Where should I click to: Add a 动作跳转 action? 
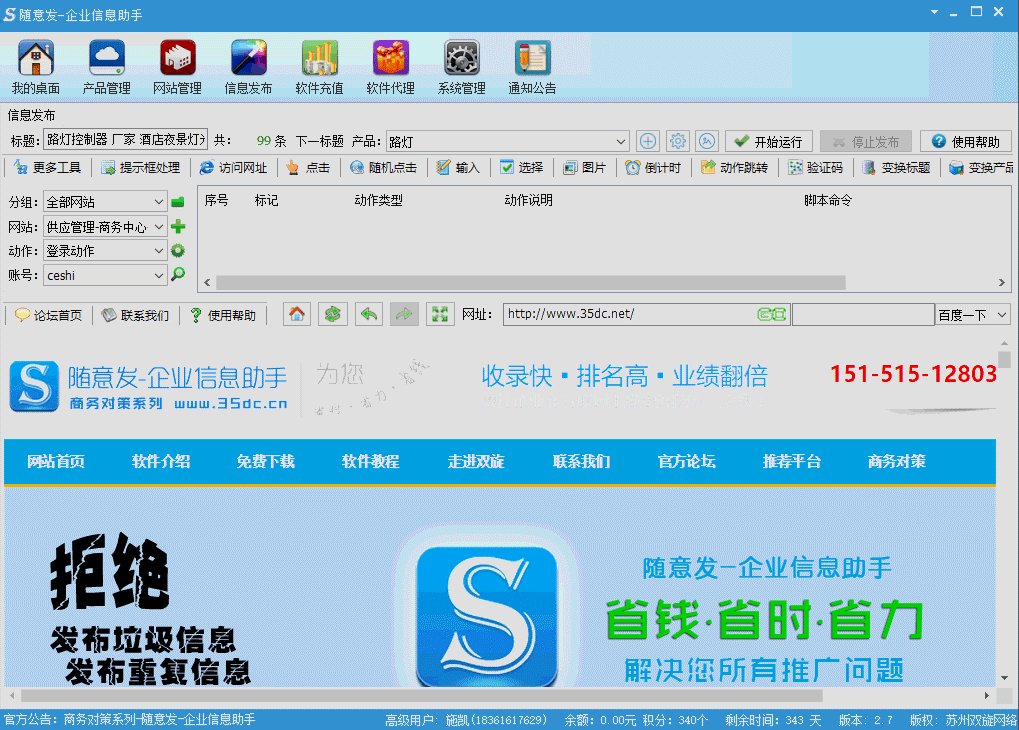click(x=734, y=168)
